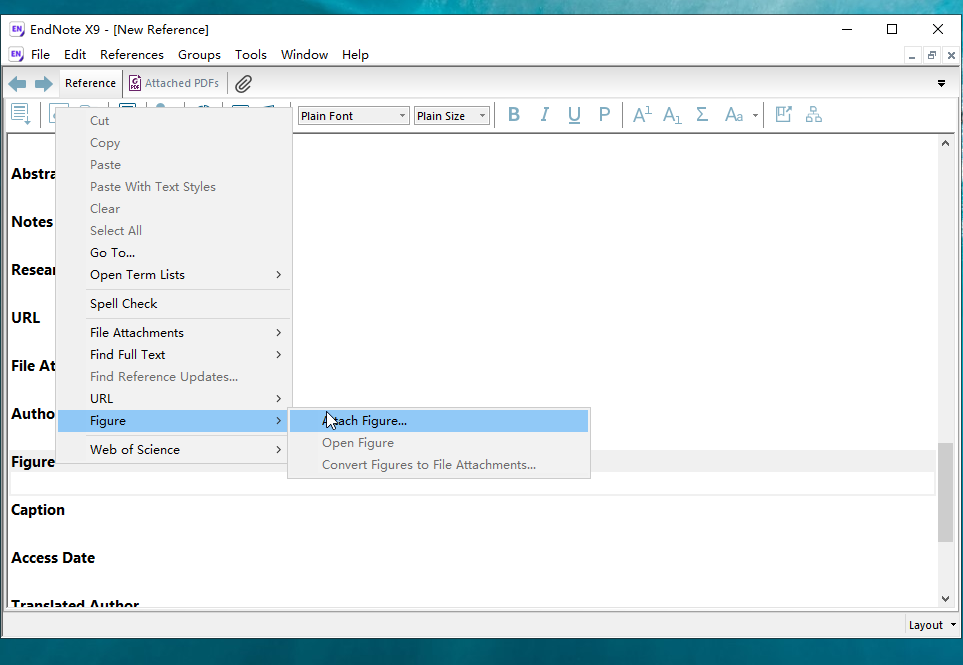
Task: Minimize the inner document window
Action: (x=912, y=55)
